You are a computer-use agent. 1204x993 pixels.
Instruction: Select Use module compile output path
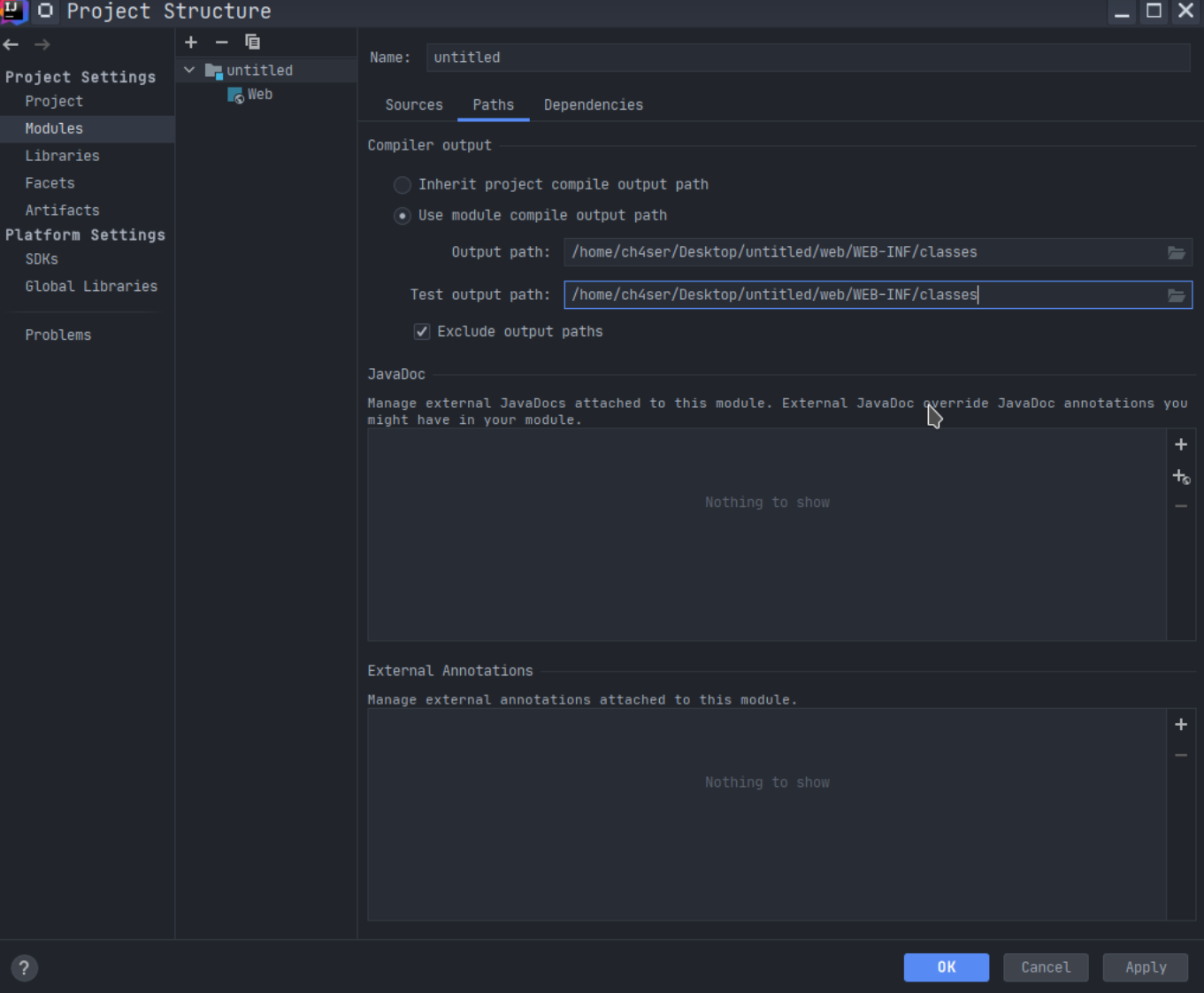pos(403,216)
